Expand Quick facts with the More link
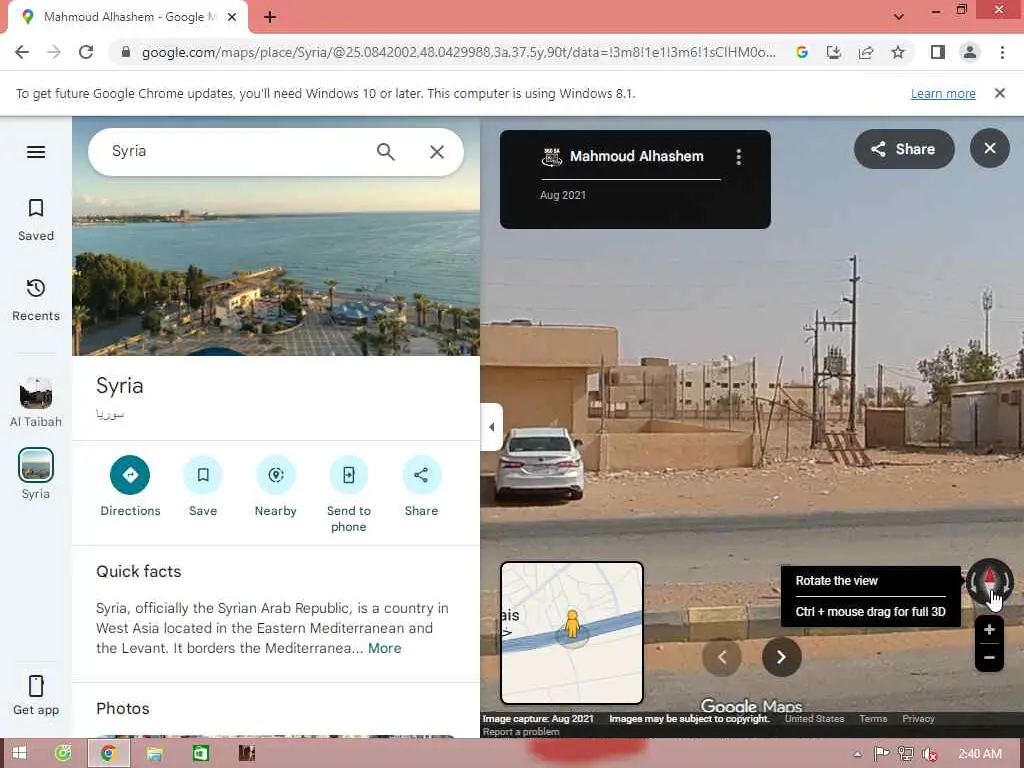 point(385,648)
